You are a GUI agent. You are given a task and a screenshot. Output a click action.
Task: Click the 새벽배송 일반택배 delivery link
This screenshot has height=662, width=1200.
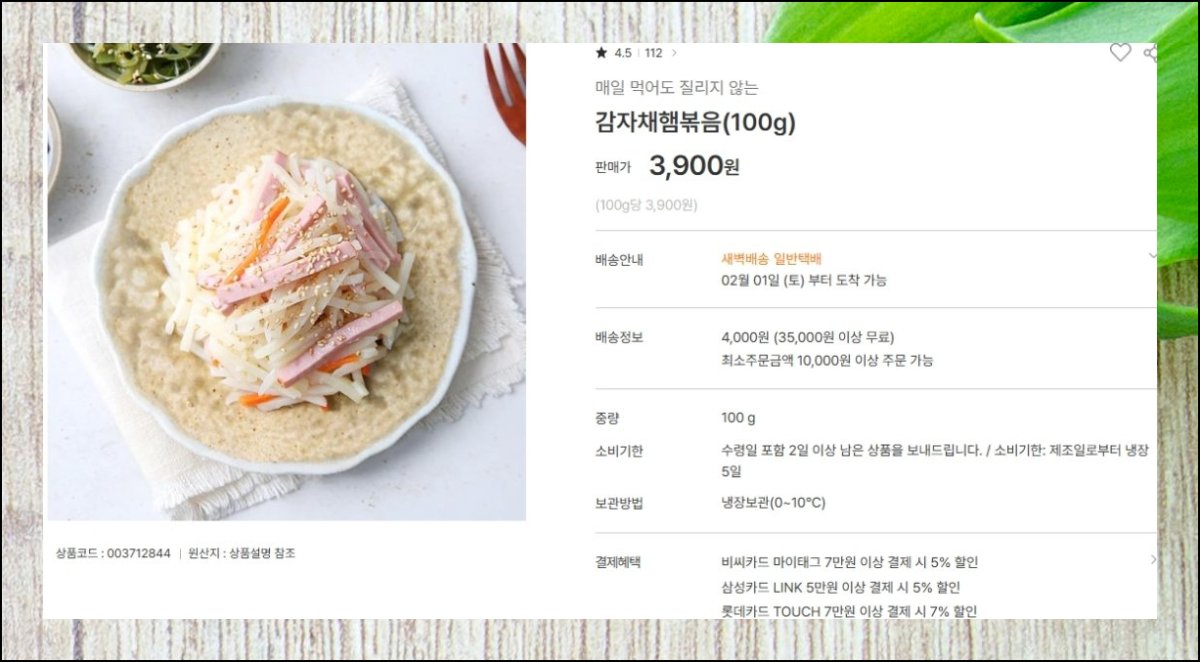tap(771, 259)
